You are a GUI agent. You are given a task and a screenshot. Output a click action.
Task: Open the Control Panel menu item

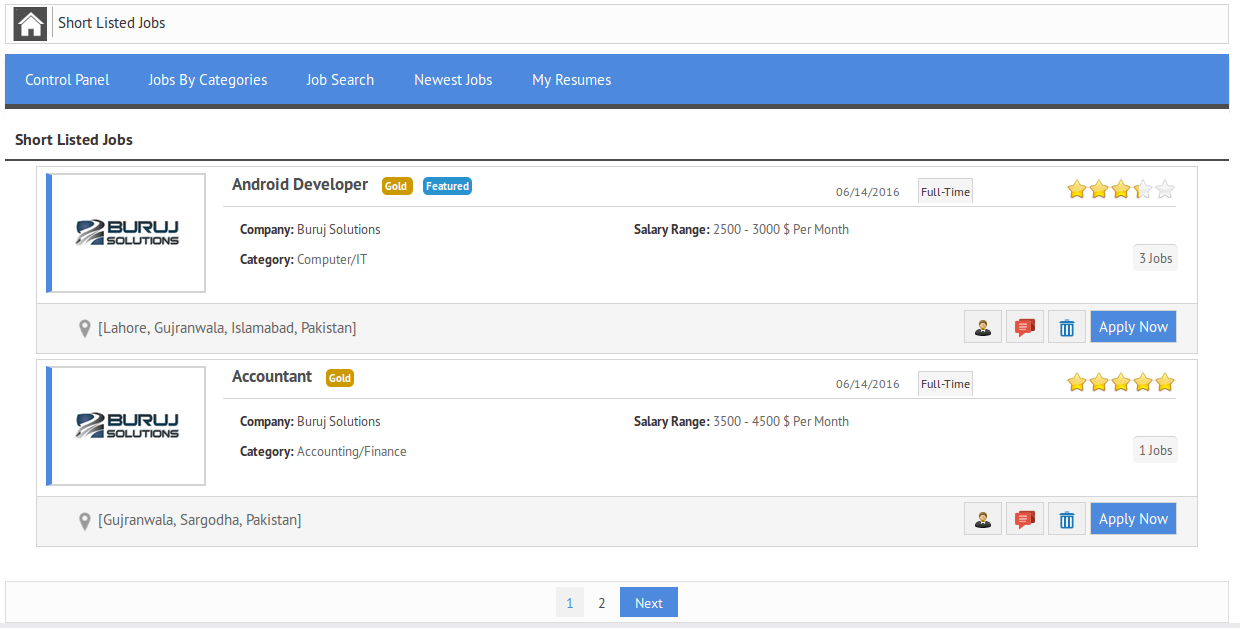[x=67, y=80]
